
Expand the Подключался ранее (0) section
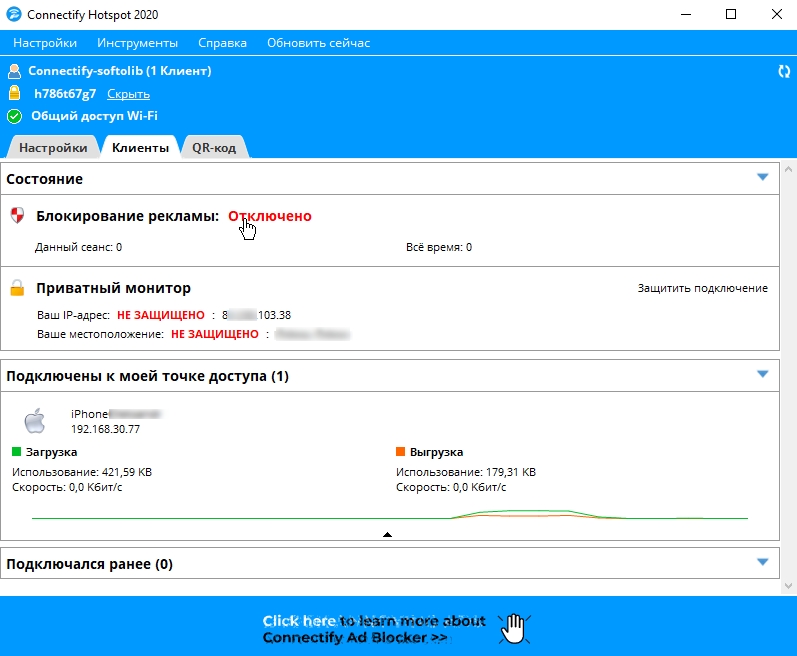click(762, 562)
